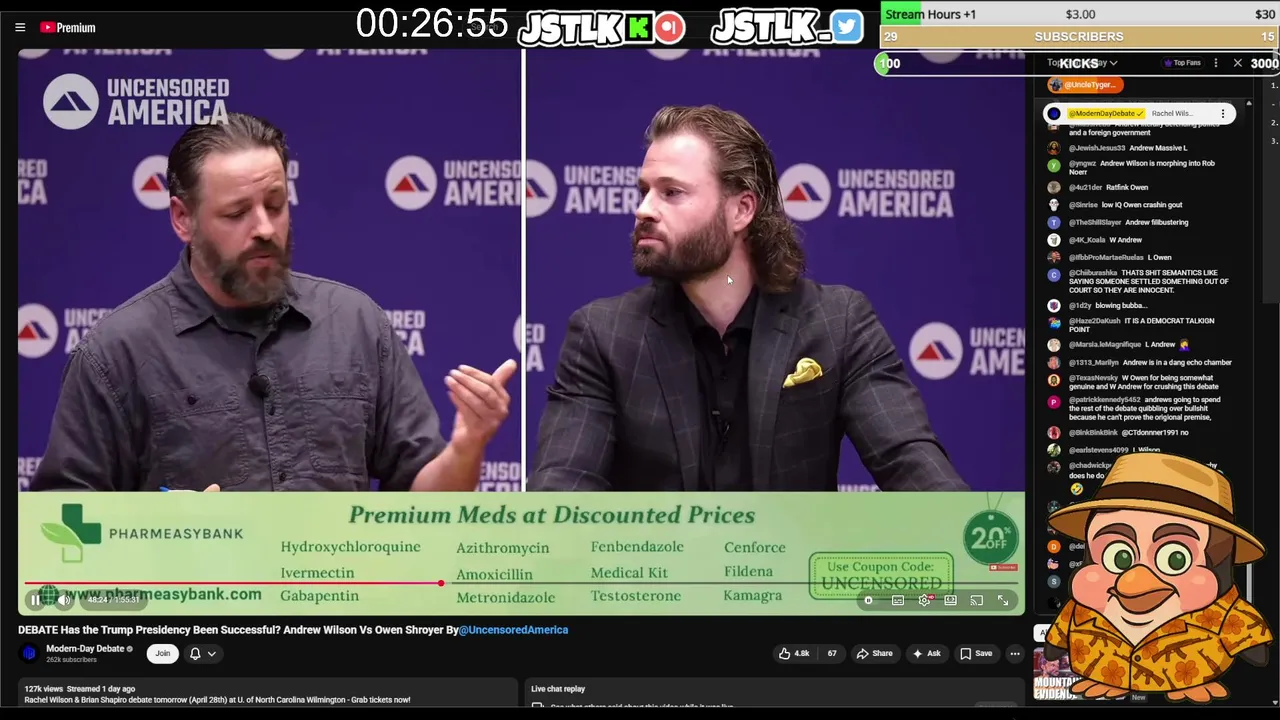The height and width of the screenshot is (720, 1280).
Task: Open the live chat options kebab menu
Action: pyautogui.click(x=1216, y=63)
